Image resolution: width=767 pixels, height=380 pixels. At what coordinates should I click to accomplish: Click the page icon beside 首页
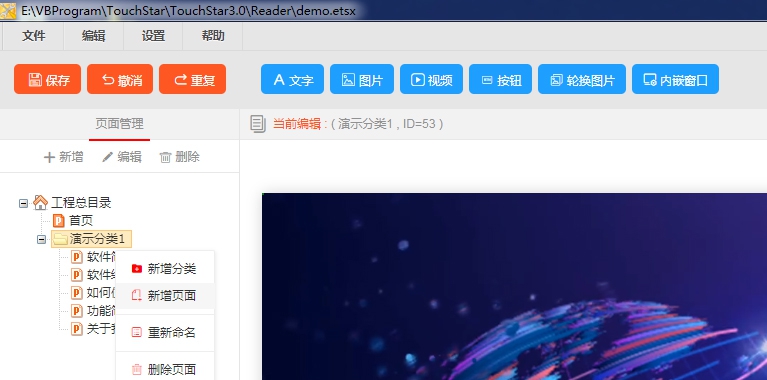point(59,221)
